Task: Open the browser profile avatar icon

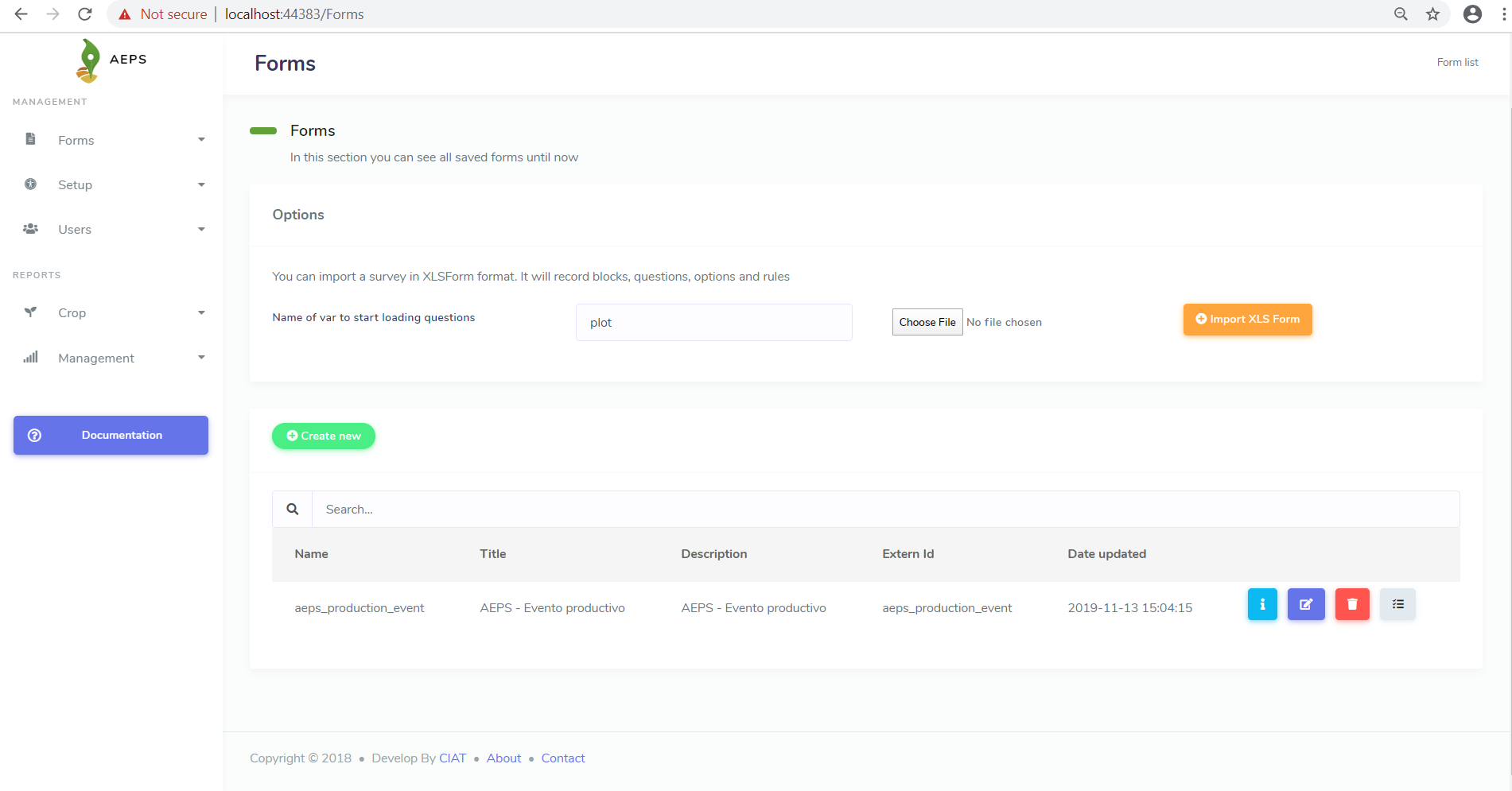Action: coord(1472,14)
